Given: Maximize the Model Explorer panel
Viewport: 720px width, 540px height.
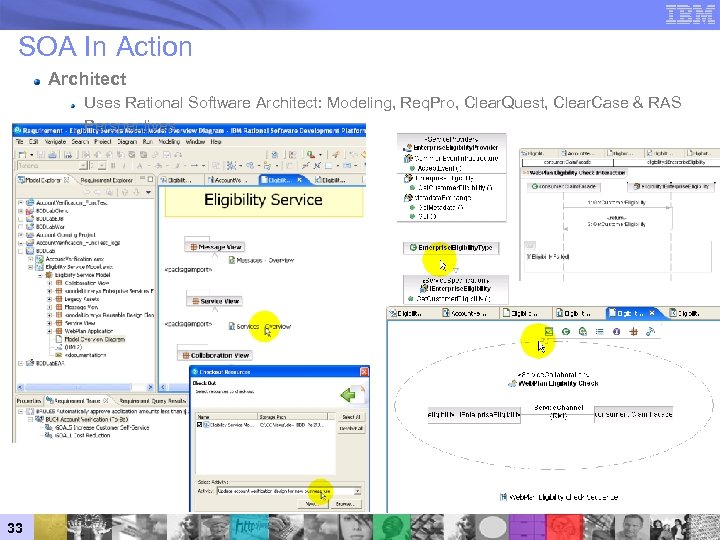Looking at the screenshot, I should pos(150,179).
